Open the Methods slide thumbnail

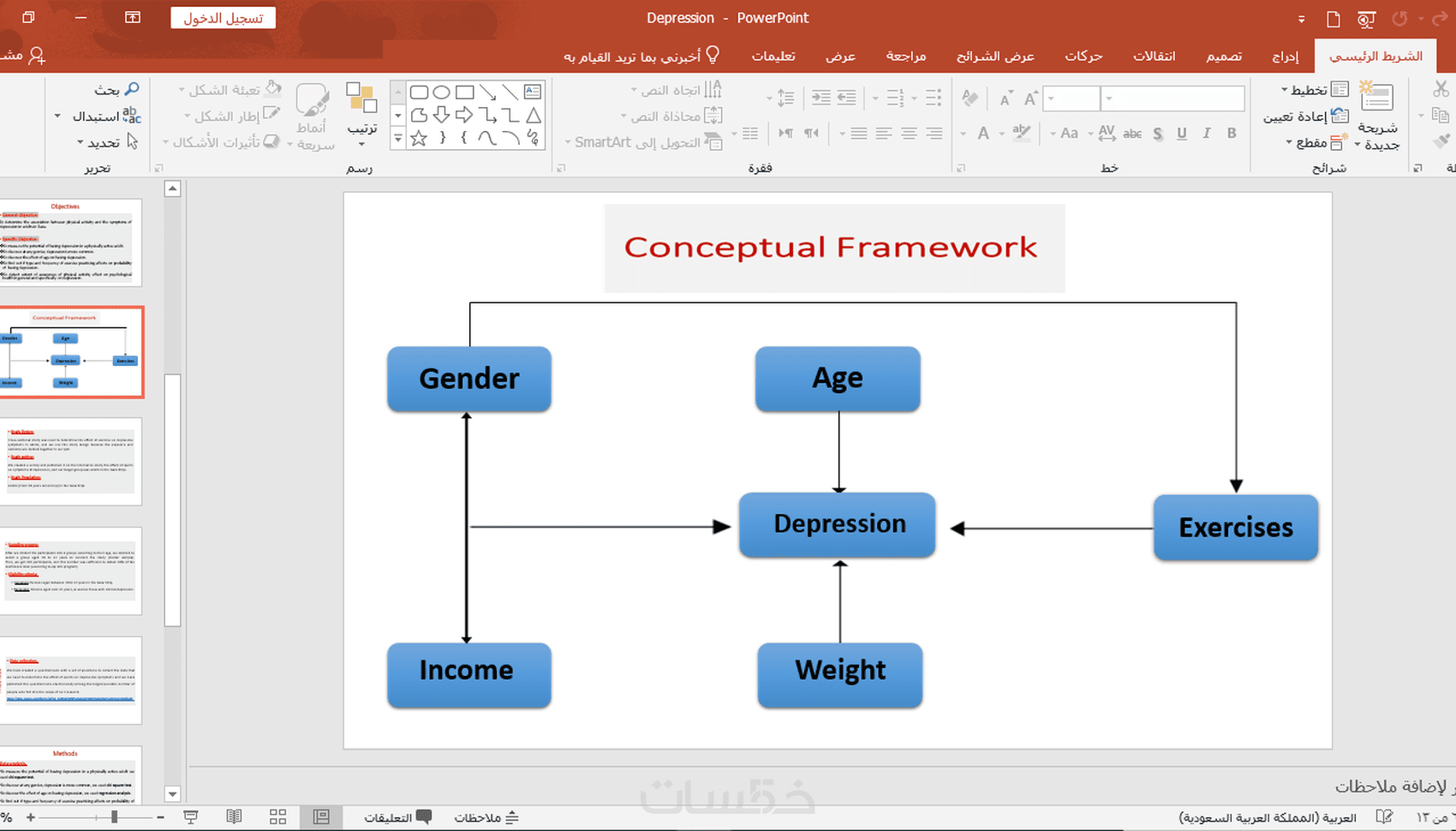click(70, 775)
